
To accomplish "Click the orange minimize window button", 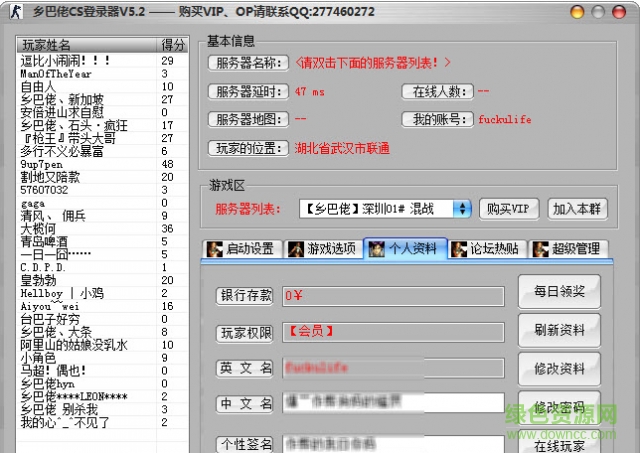I will pos(577,12).
